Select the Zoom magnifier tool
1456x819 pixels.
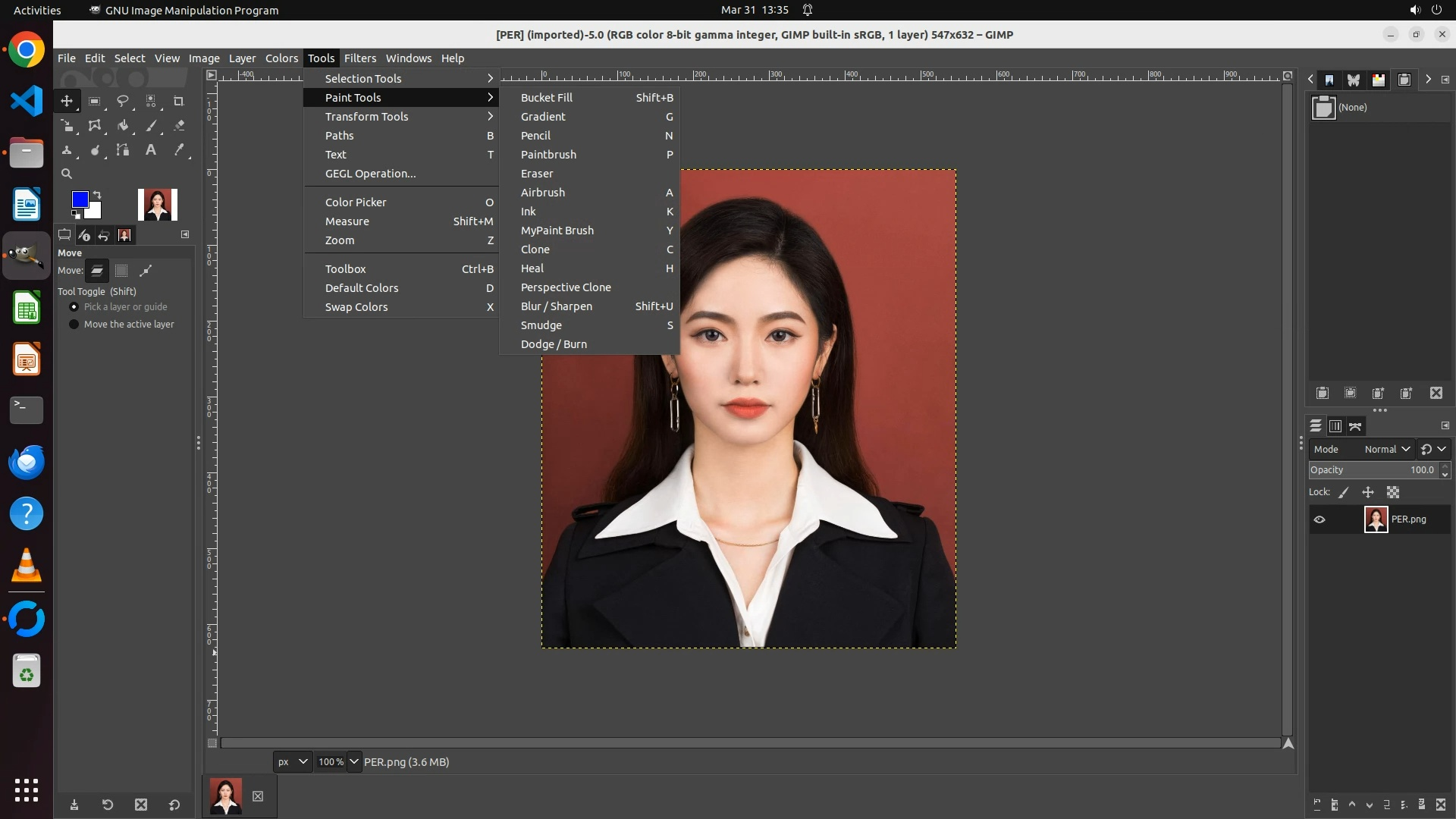click(x=67, y=174)
